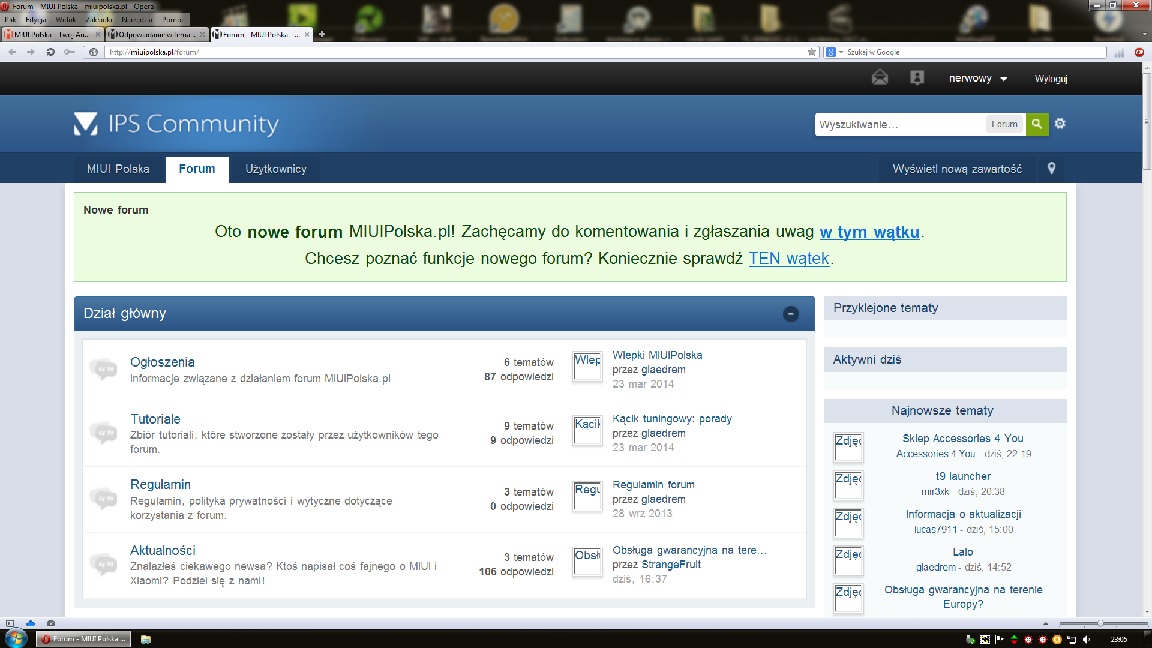Viewport: 1152px width, 648px height.
Task: Click the notifications icon beside the username
Action: click(917, 78)
